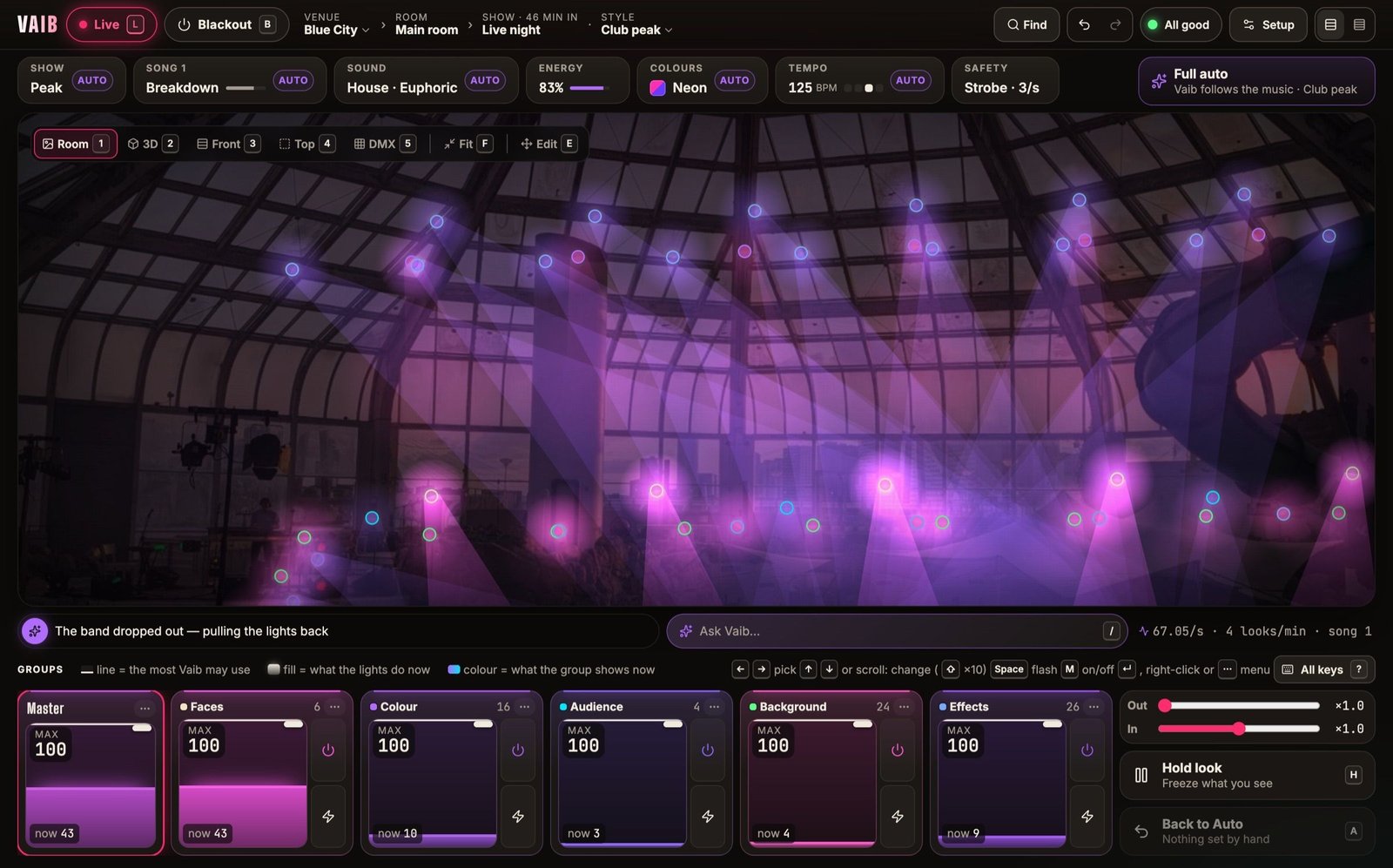The height and width of the screenshot is (868, 1393).
Task: Open the Background group more menu
Action: coord(904,706)
